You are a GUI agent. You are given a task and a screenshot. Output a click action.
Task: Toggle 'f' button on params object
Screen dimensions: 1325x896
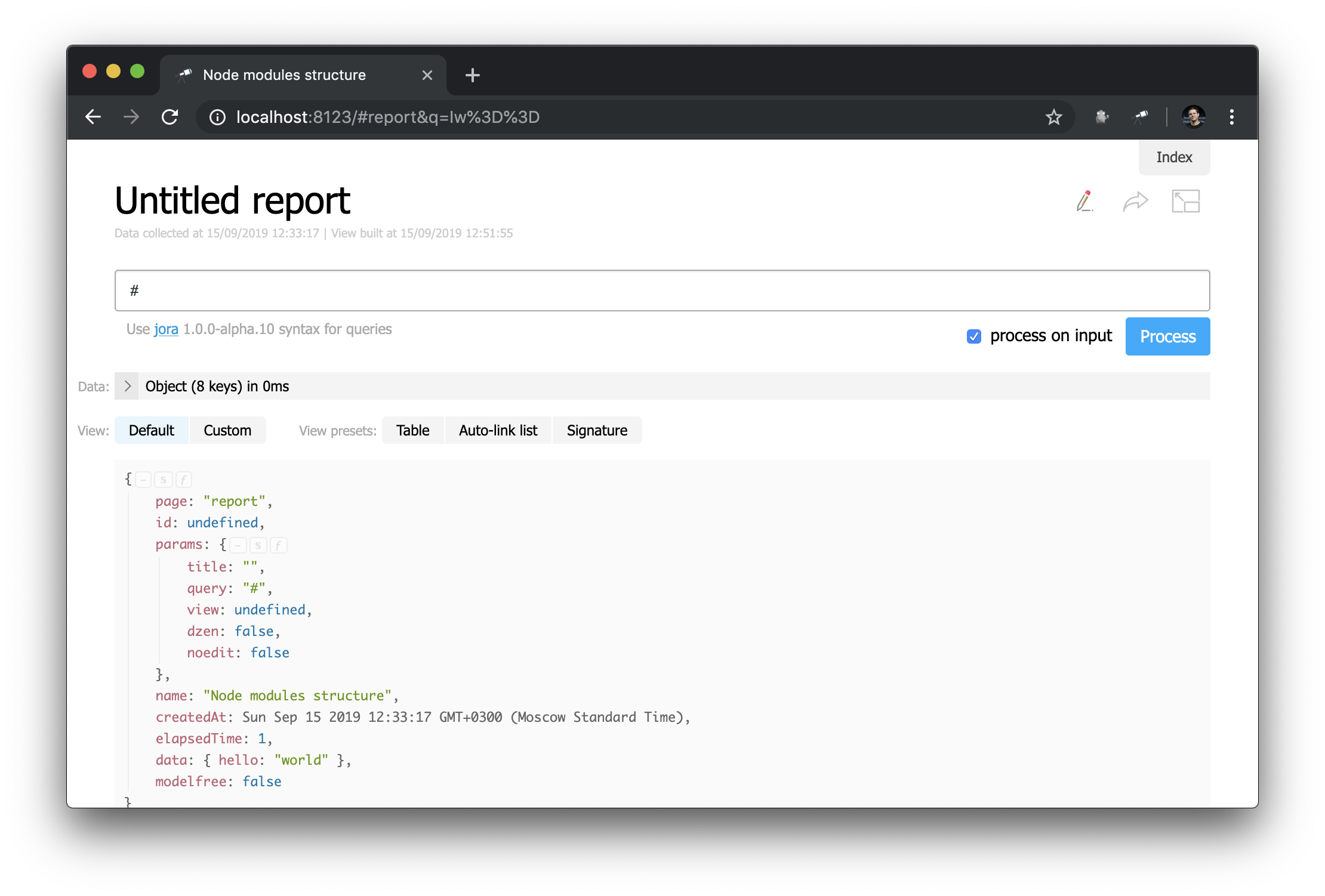click(x=278, y=545)
